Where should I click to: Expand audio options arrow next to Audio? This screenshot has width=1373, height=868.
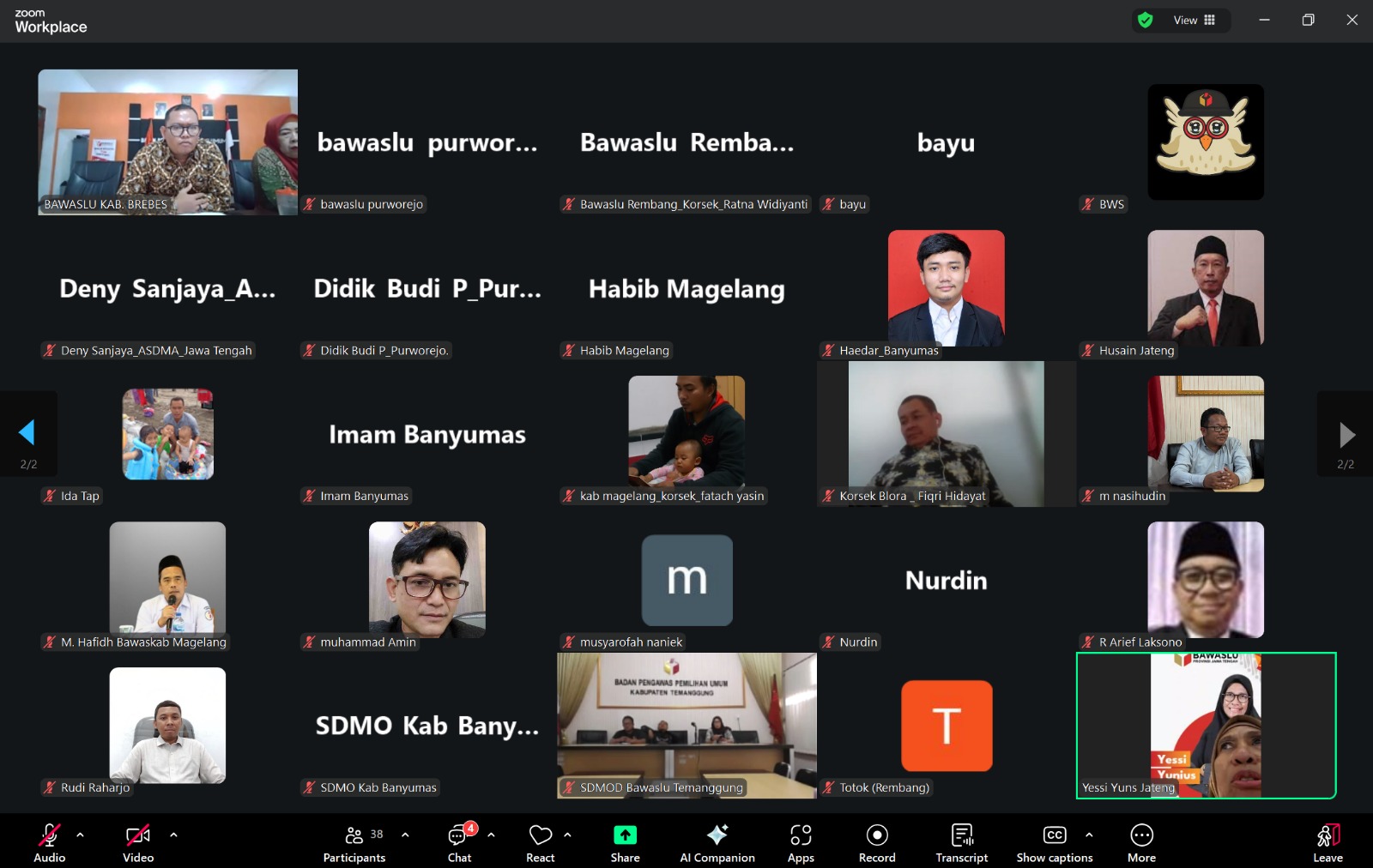(81, 835)
